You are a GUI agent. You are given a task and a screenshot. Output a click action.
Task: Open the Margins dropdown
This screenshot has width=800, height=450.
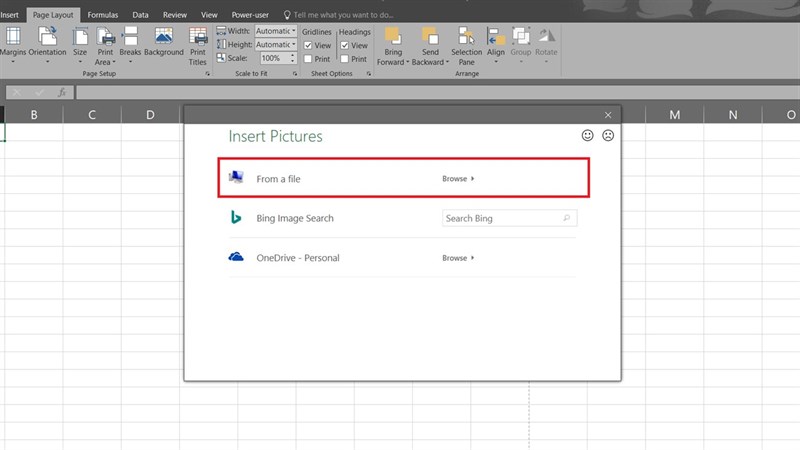pyautogui.click(x=13, y=45)
